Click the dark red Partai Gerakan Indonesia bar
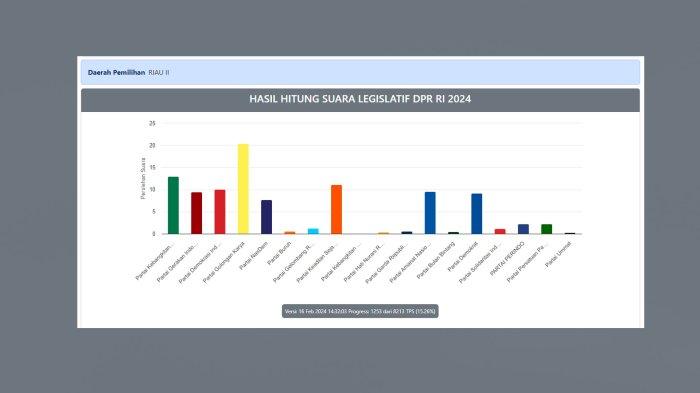The image size is (700, 393). (x=196, y=213)
